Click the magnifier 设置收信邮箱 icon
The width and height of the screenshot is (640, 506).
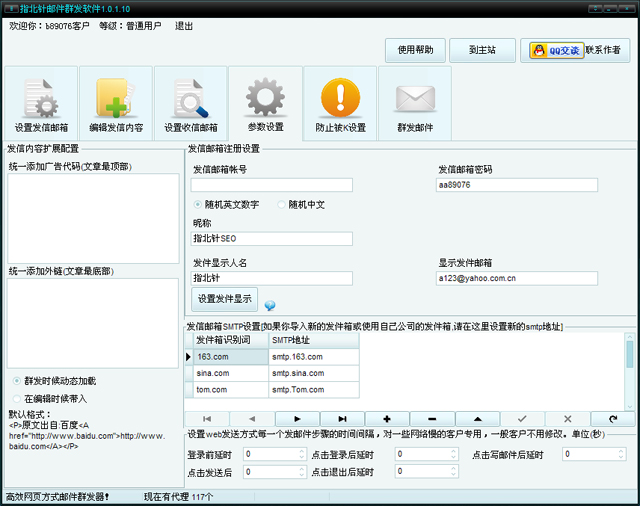[190, 98]
